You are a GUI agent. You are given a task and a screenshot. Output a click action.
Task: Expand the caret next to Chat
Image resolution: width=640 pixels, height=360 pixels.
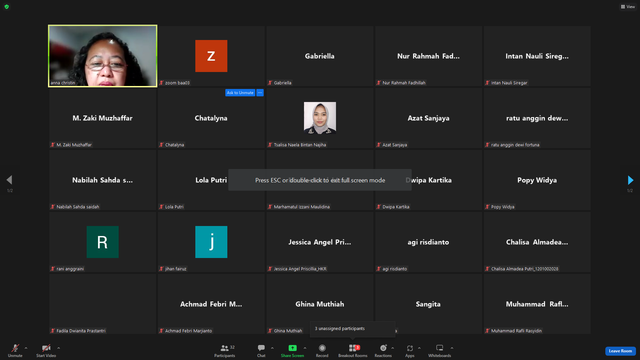tap(272, 348)
